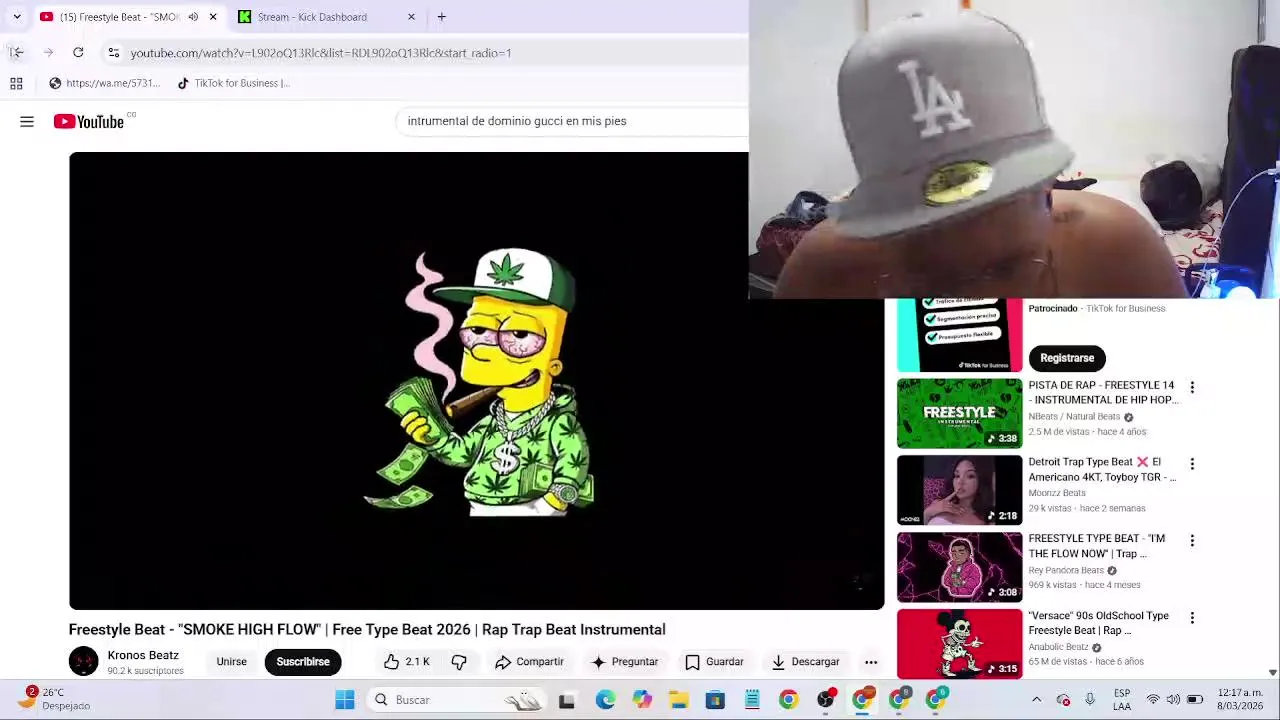
Task: Go to the YouTube home logo
Action: coord(89,122)
